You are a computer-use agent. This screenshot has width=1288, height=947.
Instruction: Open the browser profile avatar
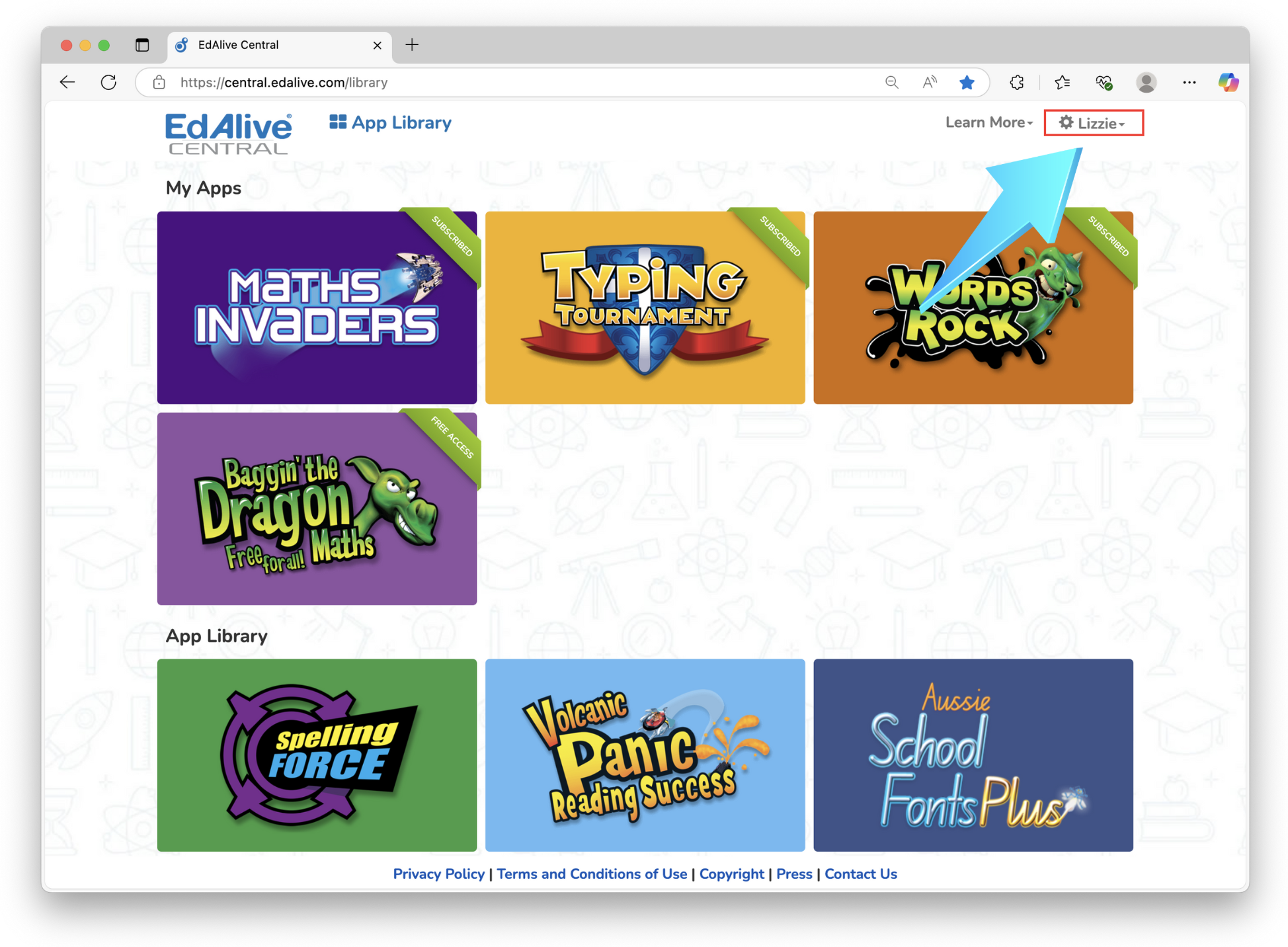pos(1146,82)
